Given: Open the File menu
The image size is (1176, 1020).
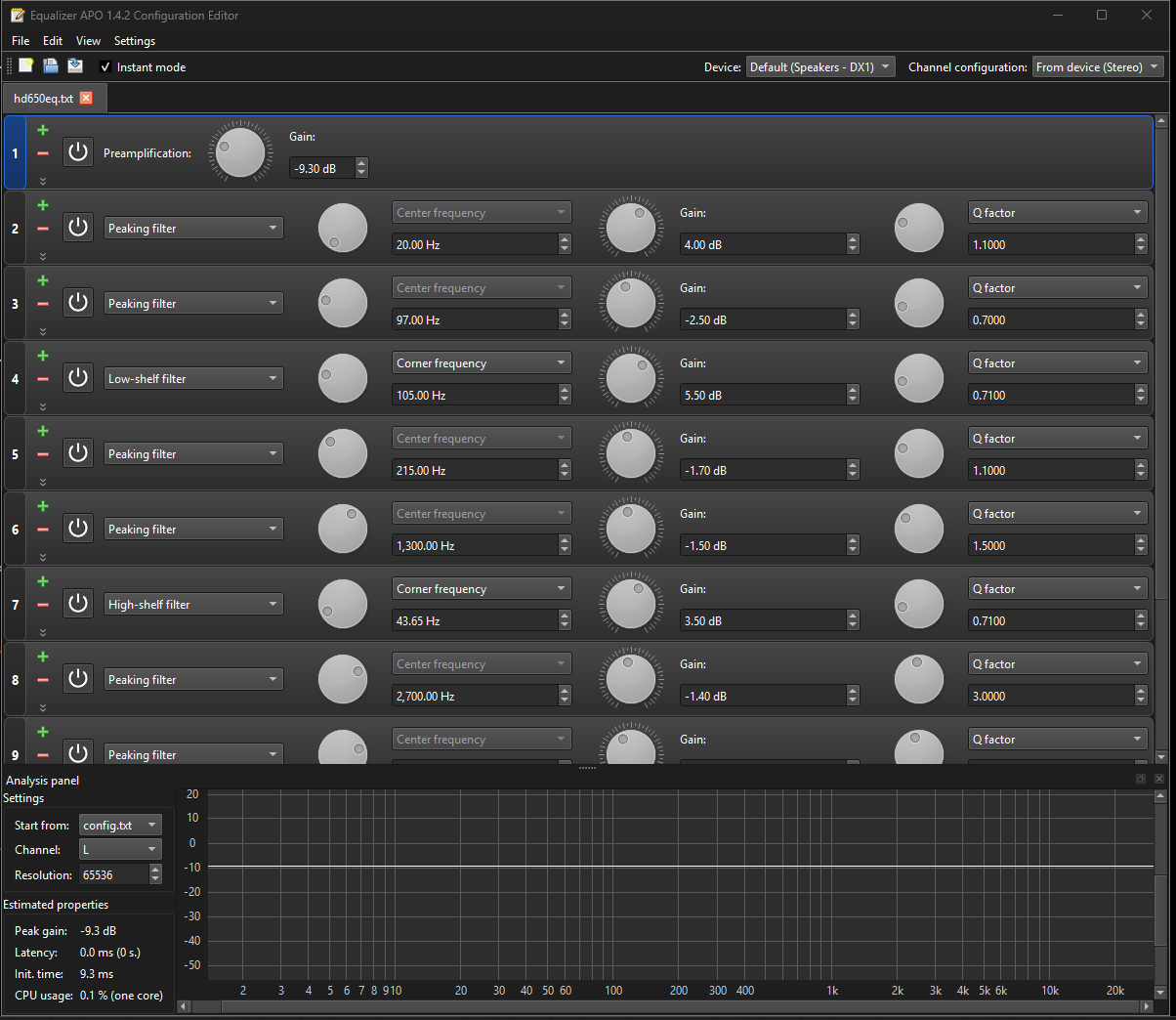Looking at the screenshot, I should click(21, 41).
